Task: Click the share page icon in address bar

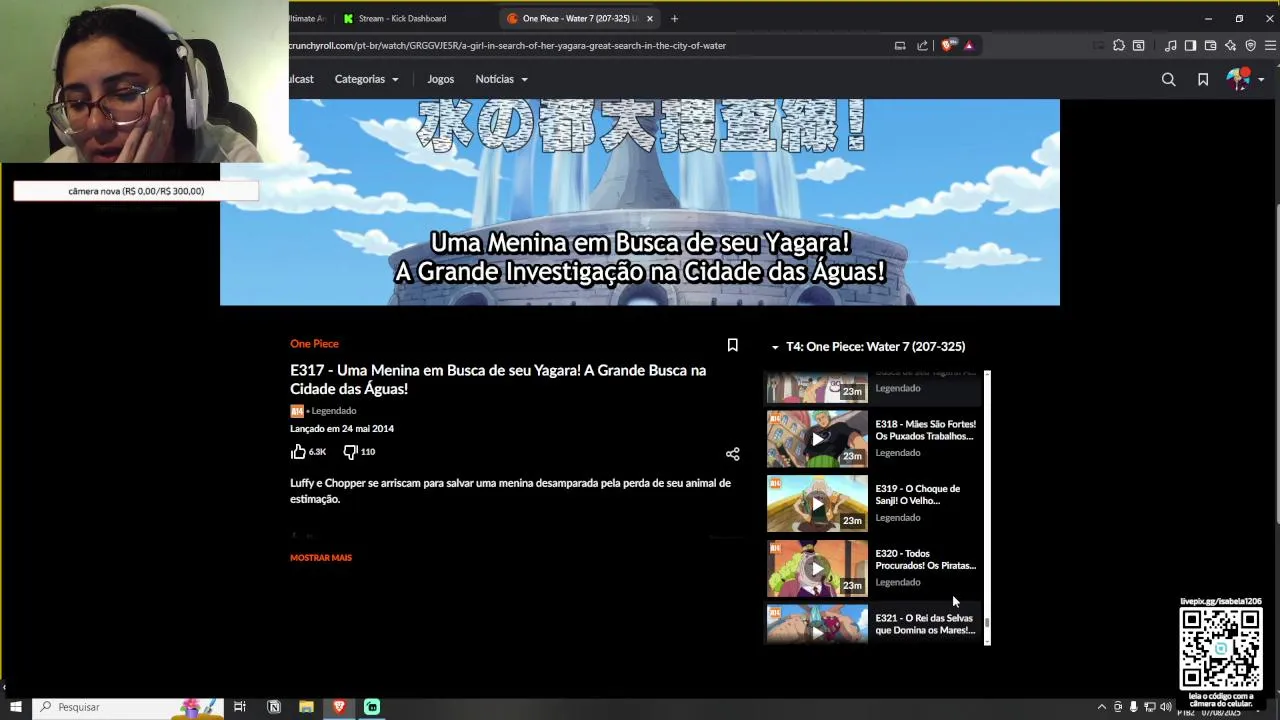Action: [922, 45]
